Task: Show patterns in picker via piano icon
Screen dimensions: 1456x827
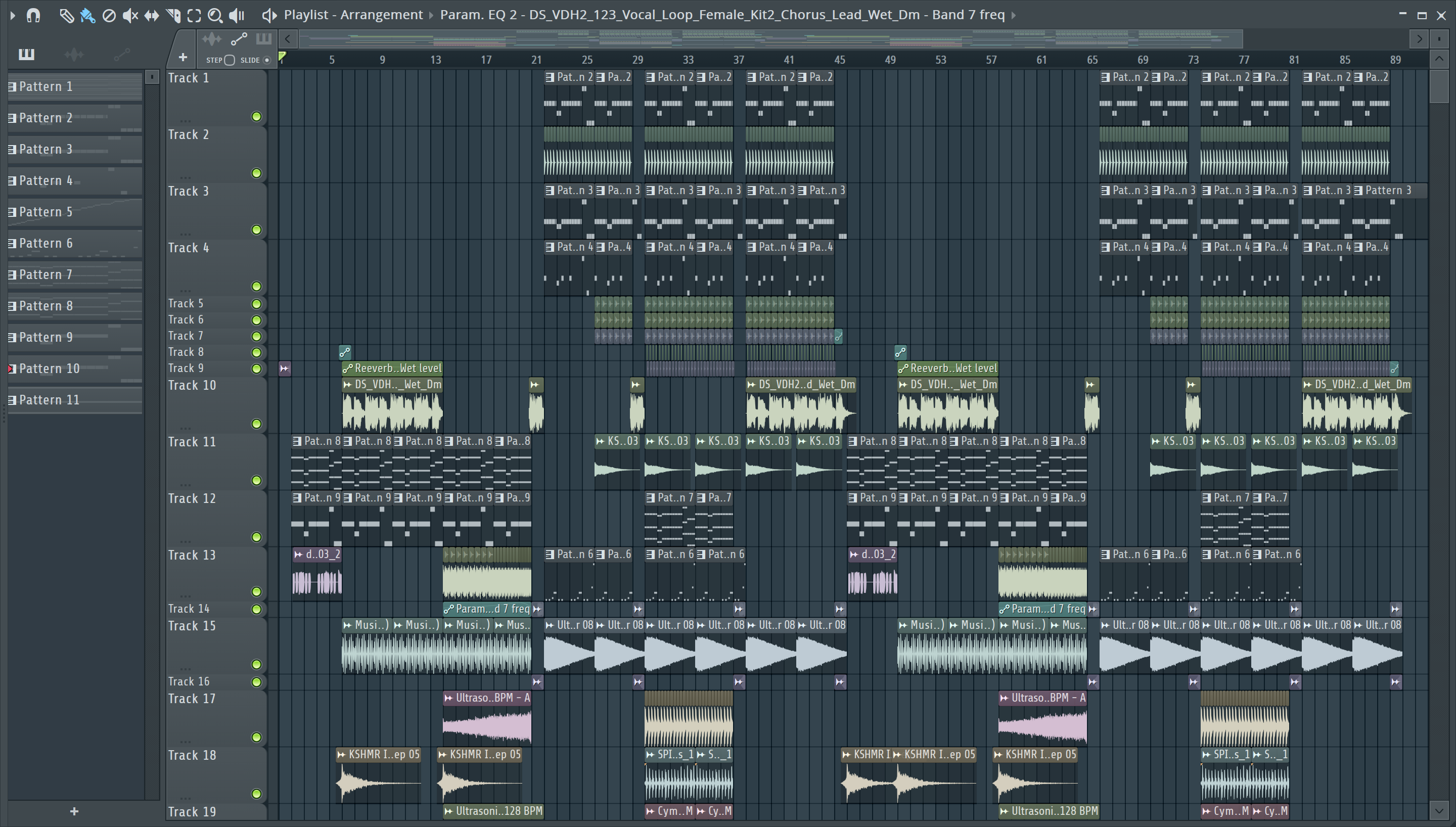Action: 26,54
